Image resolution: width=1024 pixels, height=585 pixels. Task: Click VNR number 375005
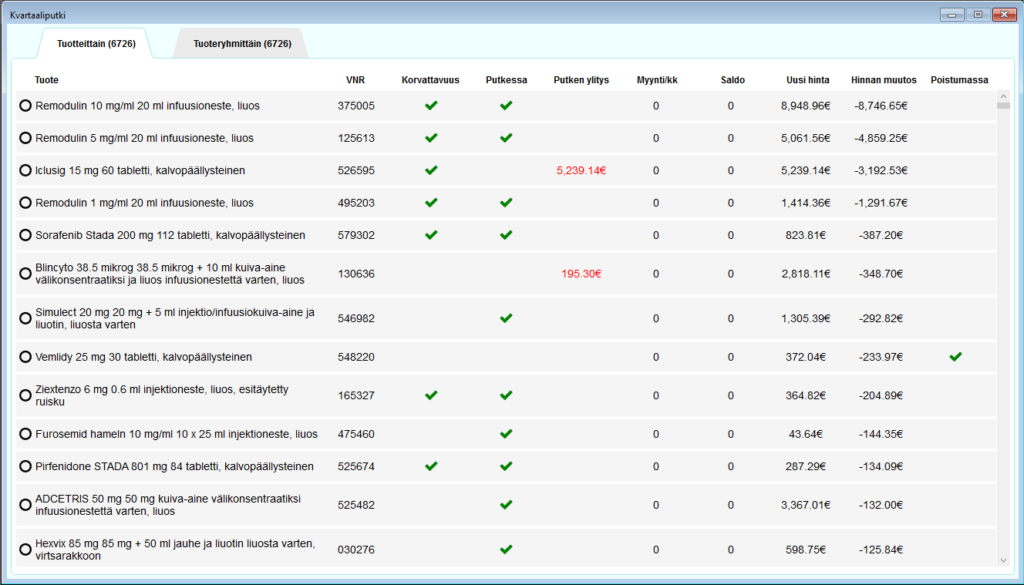coord(356,106)
